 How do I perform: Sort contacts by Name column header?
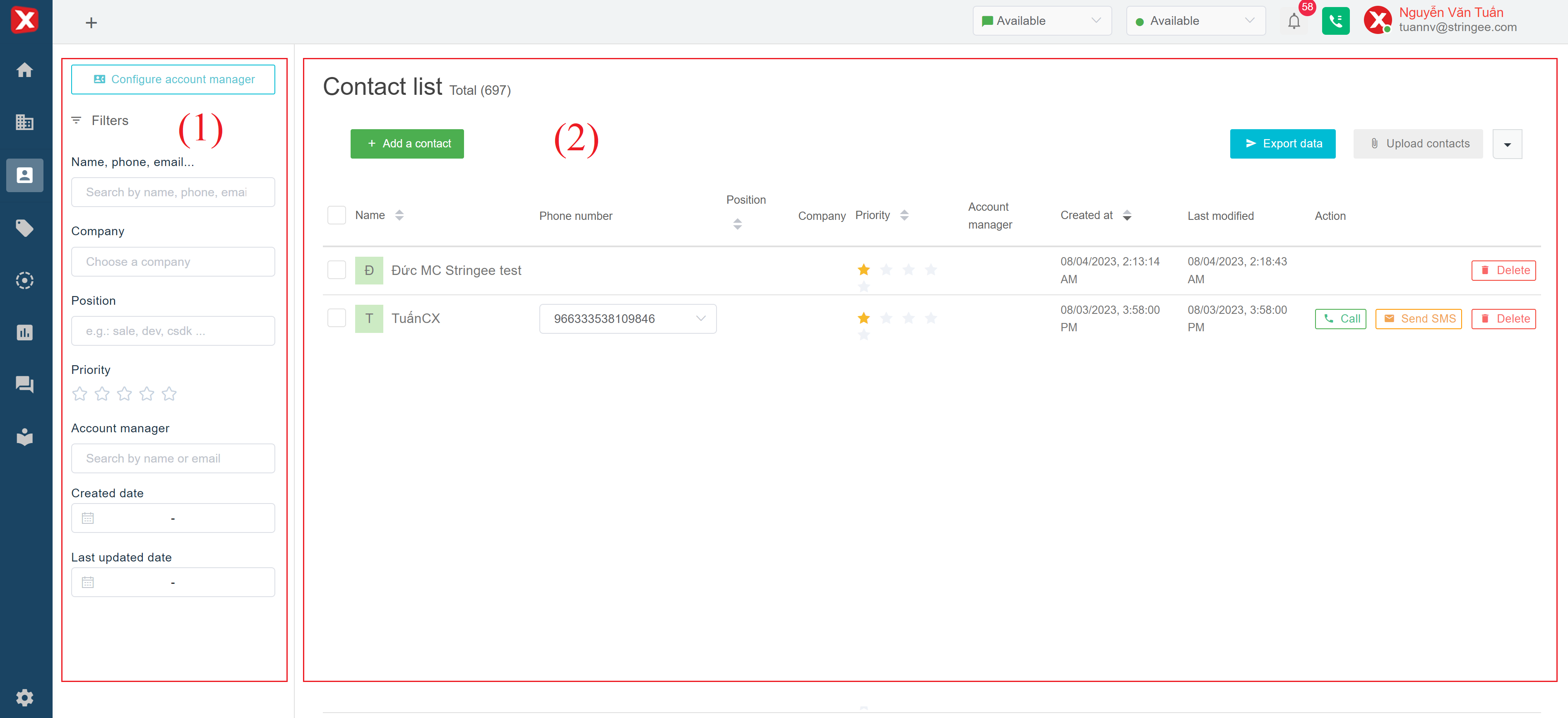coord(399,215)
